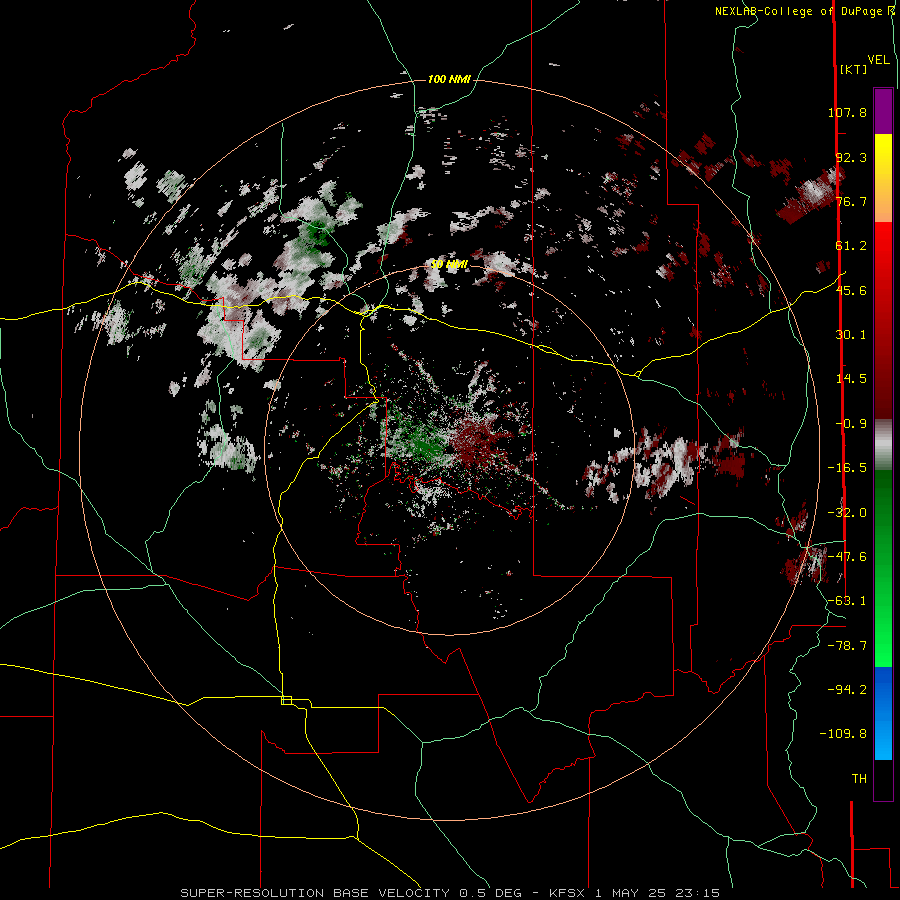Screen dimensions: 900x900
Task: Click the -32.0 value on velocity scale
Action: pos(847,513)
